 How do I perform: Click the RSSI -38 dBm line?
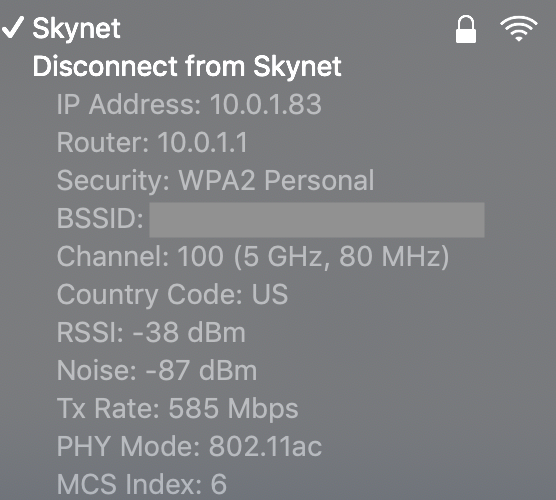click(x=151, y=332)
